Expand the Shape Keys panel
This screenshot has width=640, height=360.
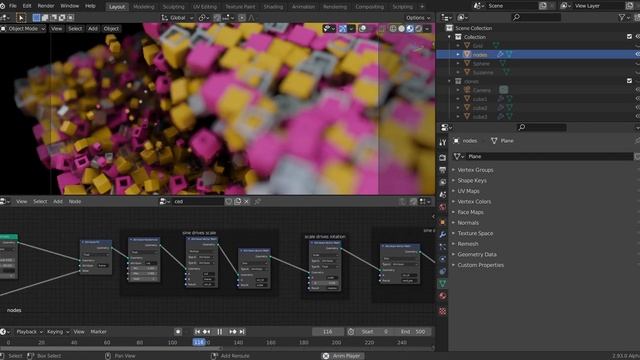point(472,180)
